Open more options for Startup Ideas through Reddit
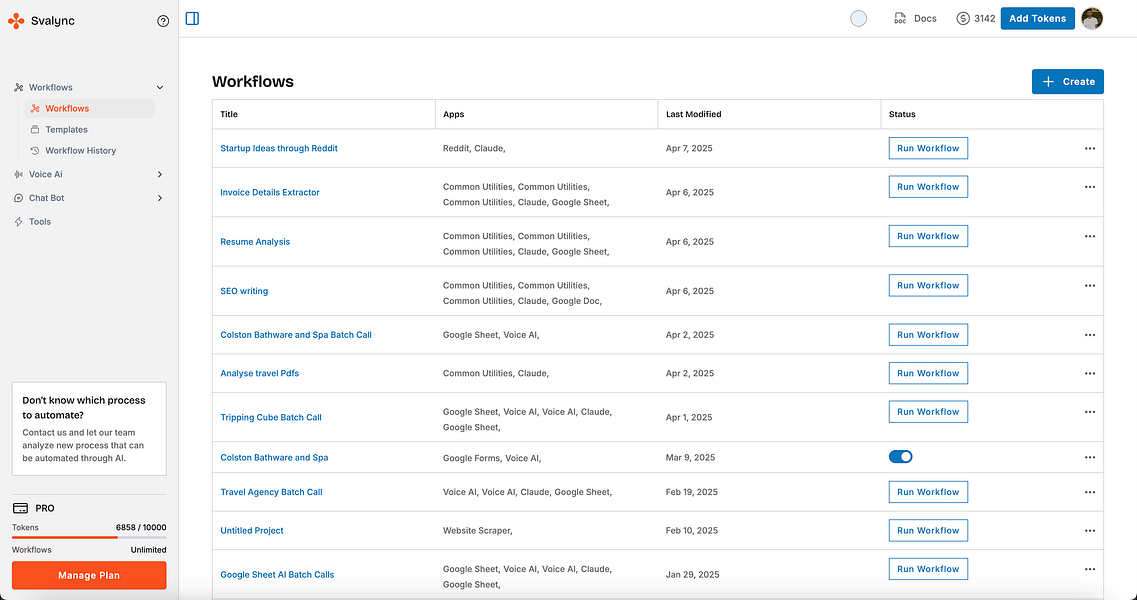 click(1089, 148)
